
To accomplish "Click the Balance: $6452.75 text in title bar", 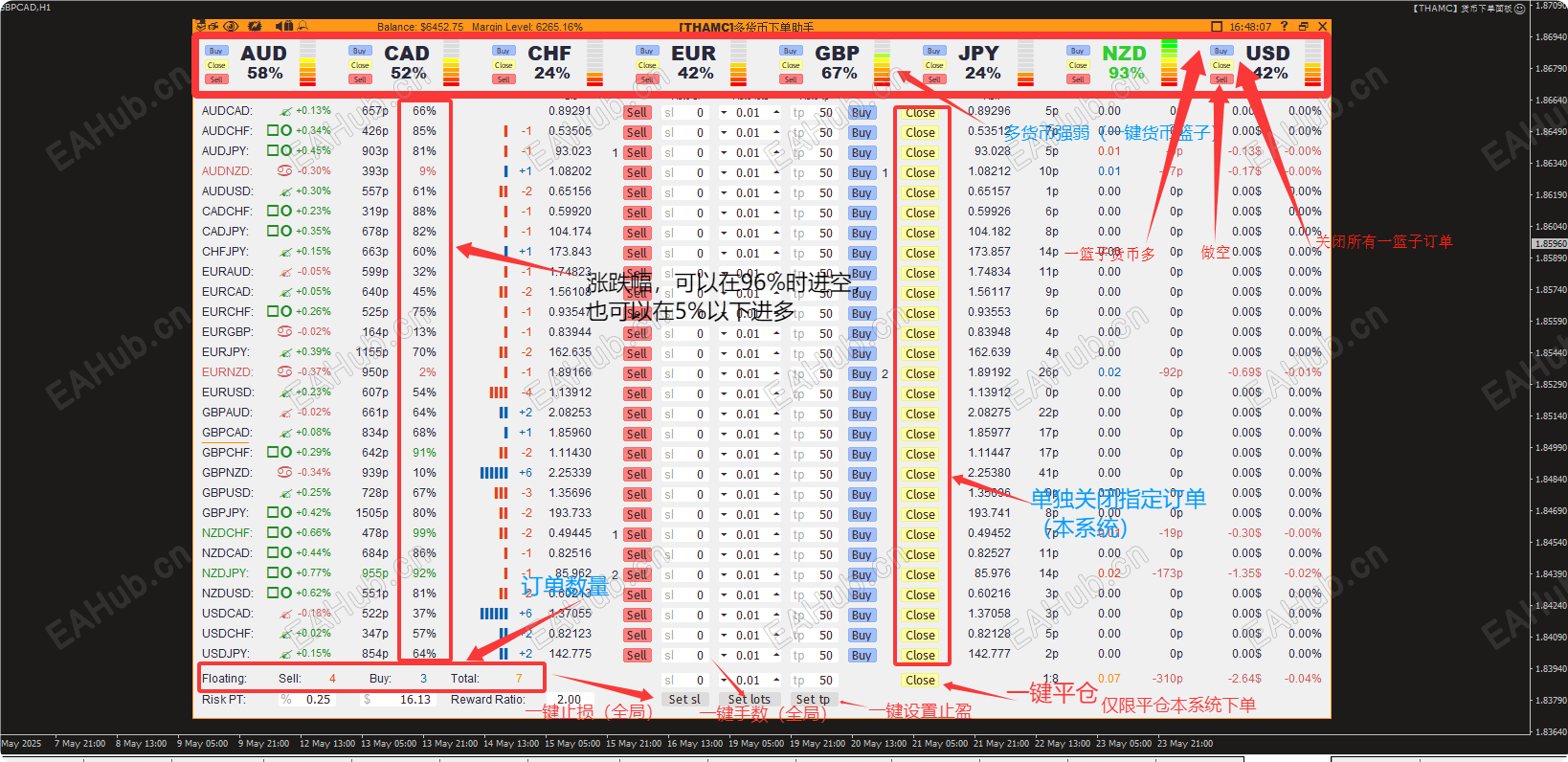I will (x=420, y=27).
